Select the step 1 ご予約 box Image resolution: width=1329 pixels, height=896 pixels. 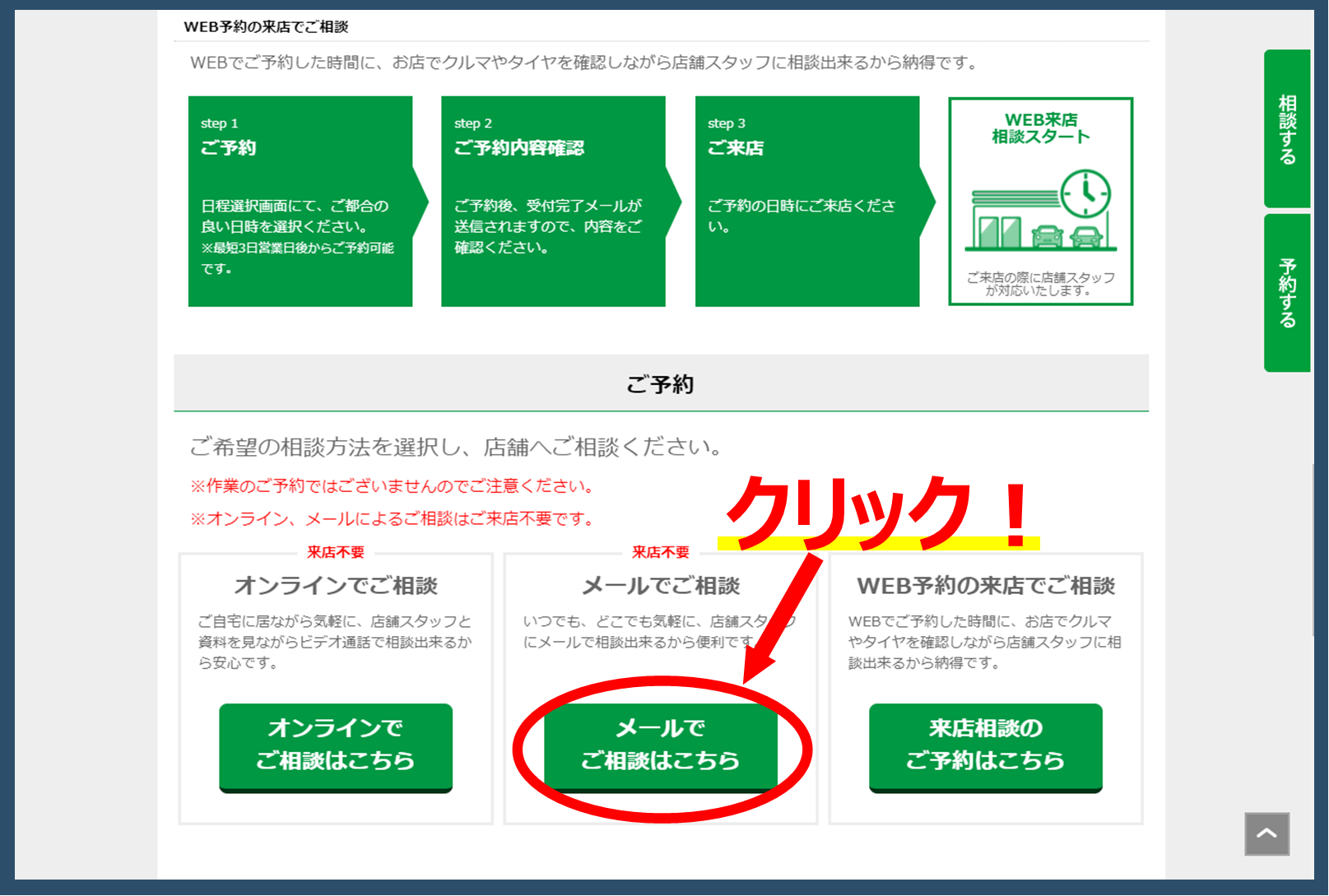point(300,202)
